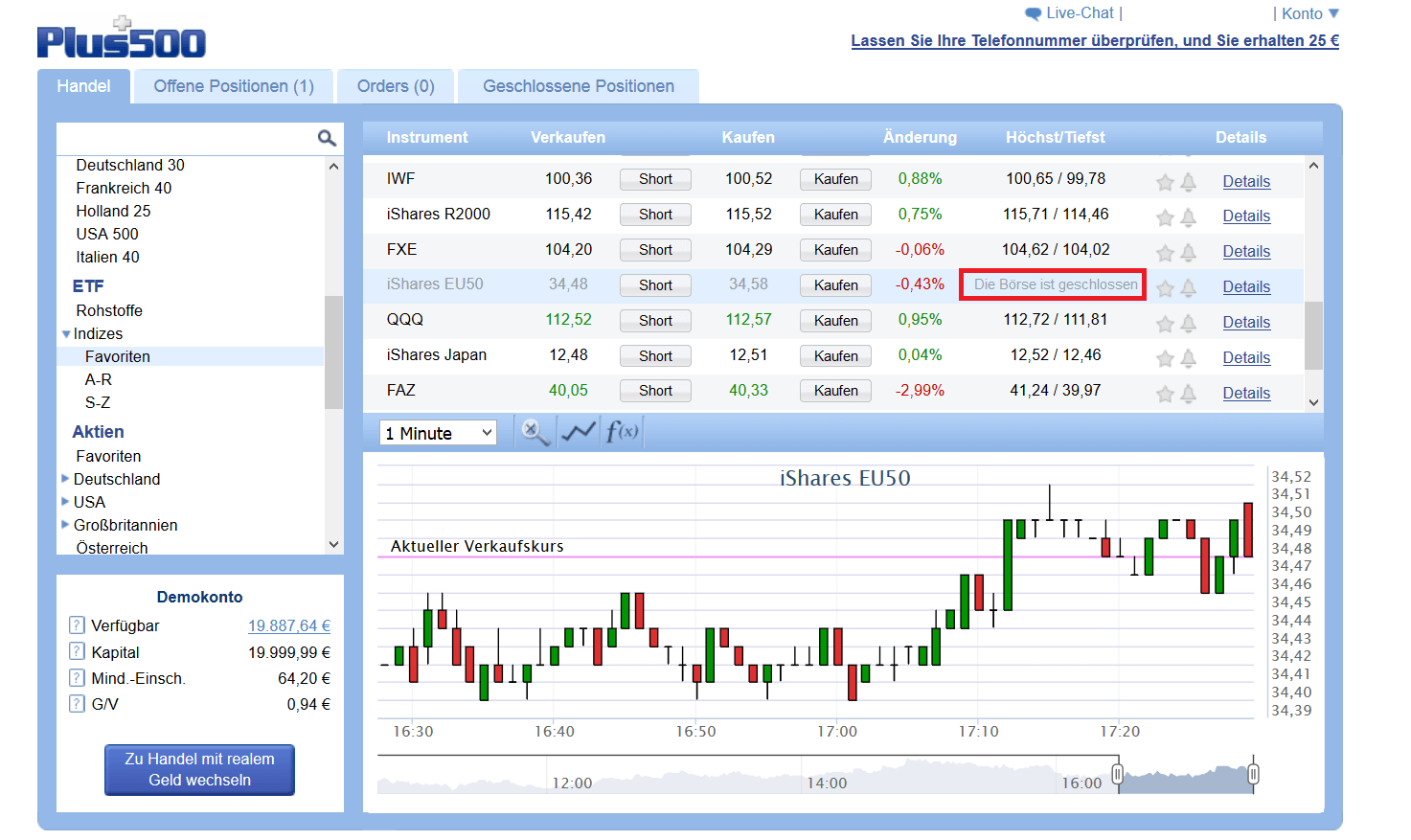Click Kaufen button for FXE
The image size is (1411, 840).
pyautogui.click(x=835, y=250)
